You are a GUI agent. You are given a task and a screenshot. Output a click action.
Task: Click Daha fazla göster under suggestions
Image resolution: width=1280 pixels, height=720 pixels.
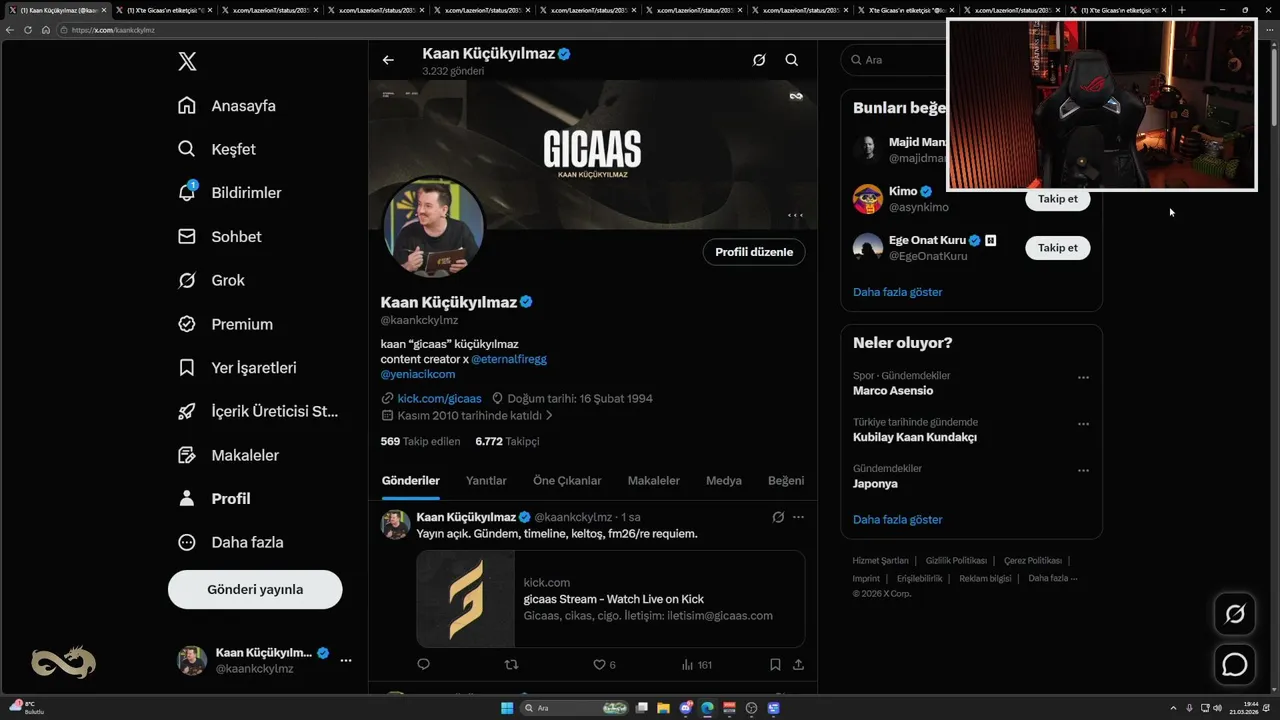[x=897, y=292]
